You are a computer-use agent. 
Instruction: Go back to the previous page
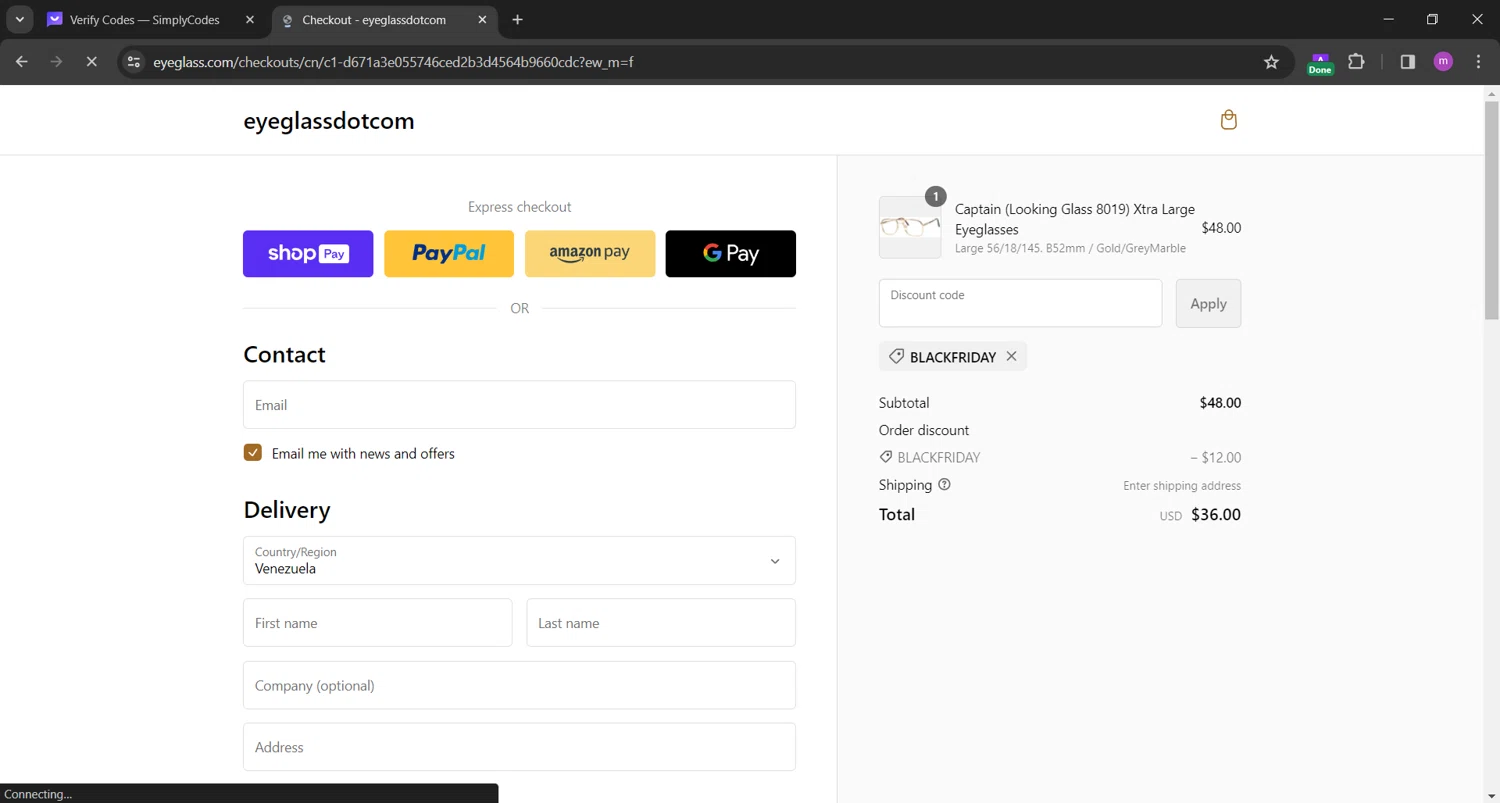click(x=22, y=62)
